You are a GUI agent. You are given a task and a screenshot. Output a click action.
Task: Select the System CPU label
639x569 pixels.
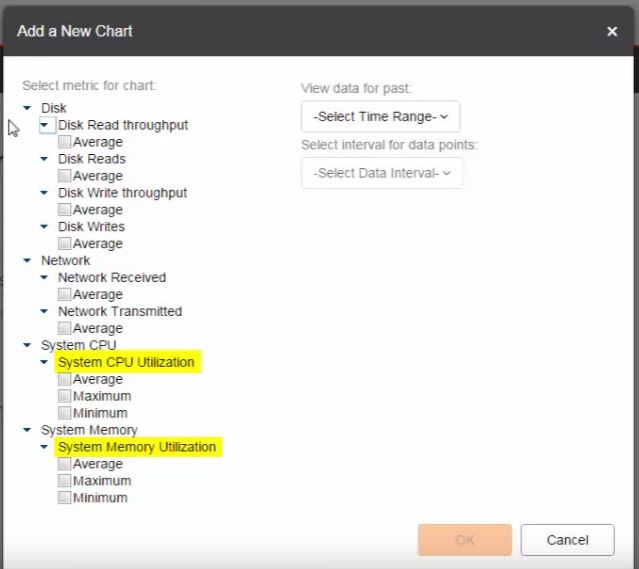click(x=79, y=345)
